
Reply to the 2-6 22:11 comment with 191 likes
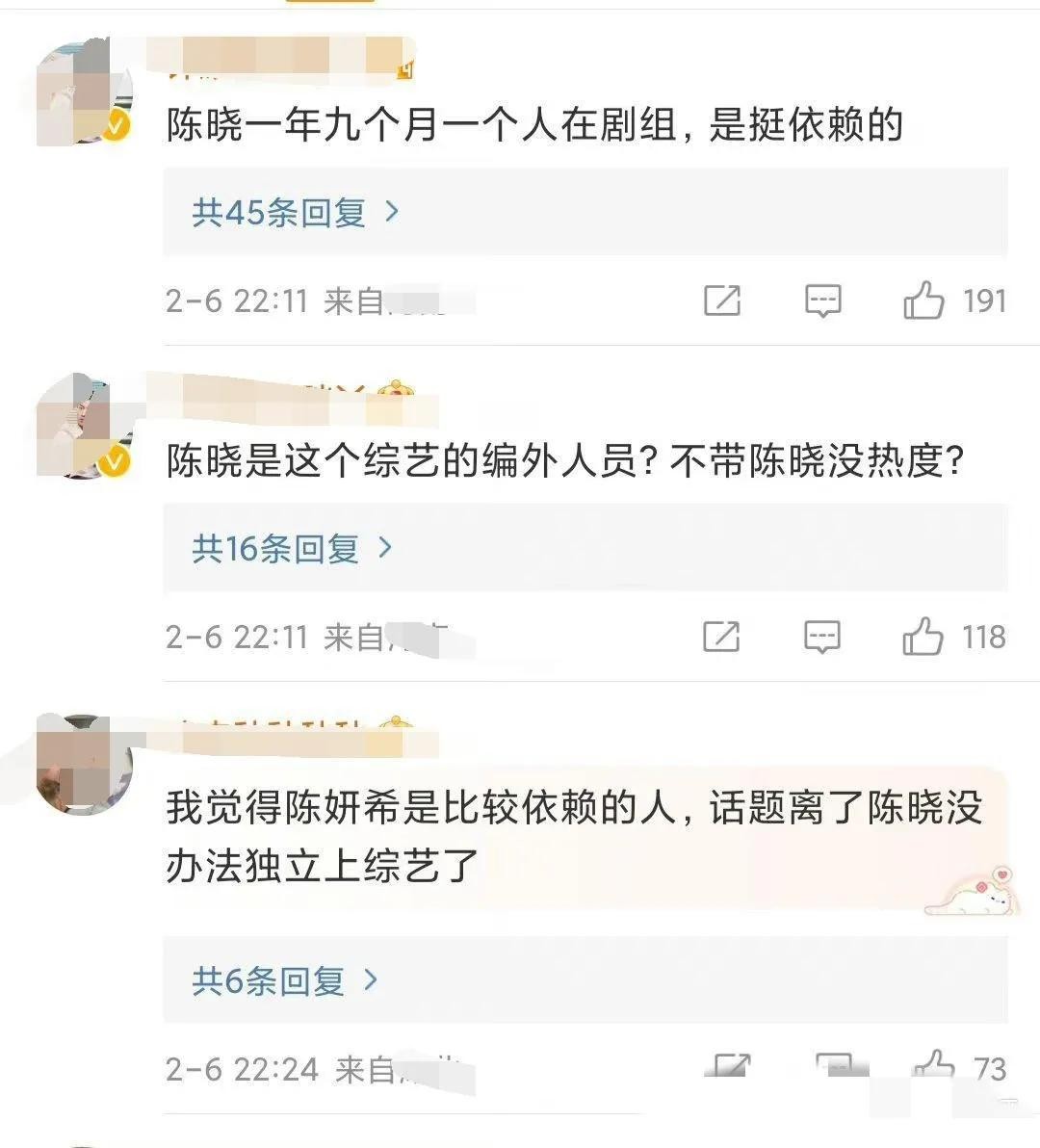coord(822,301)
